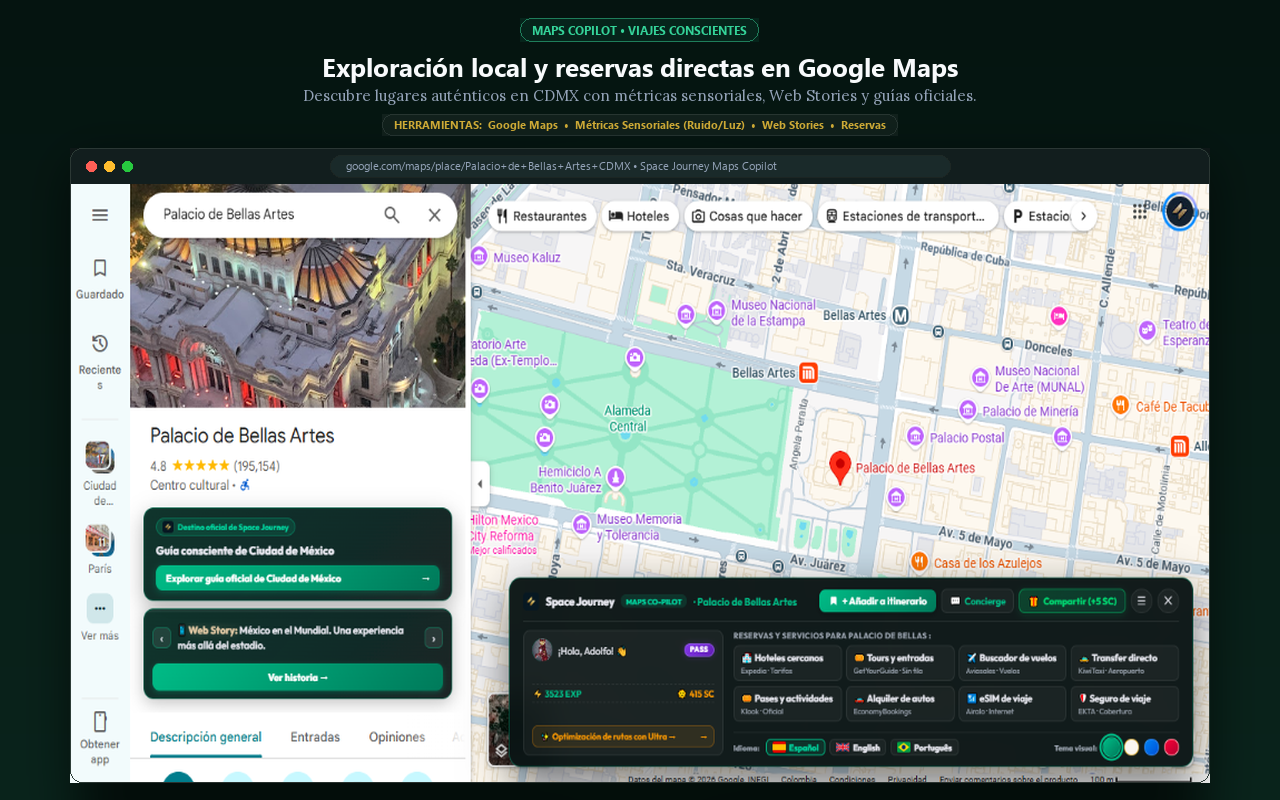Click the Obtener app phone icon
This screenshot has width=1280, height=800.
[x=100, y=722]
